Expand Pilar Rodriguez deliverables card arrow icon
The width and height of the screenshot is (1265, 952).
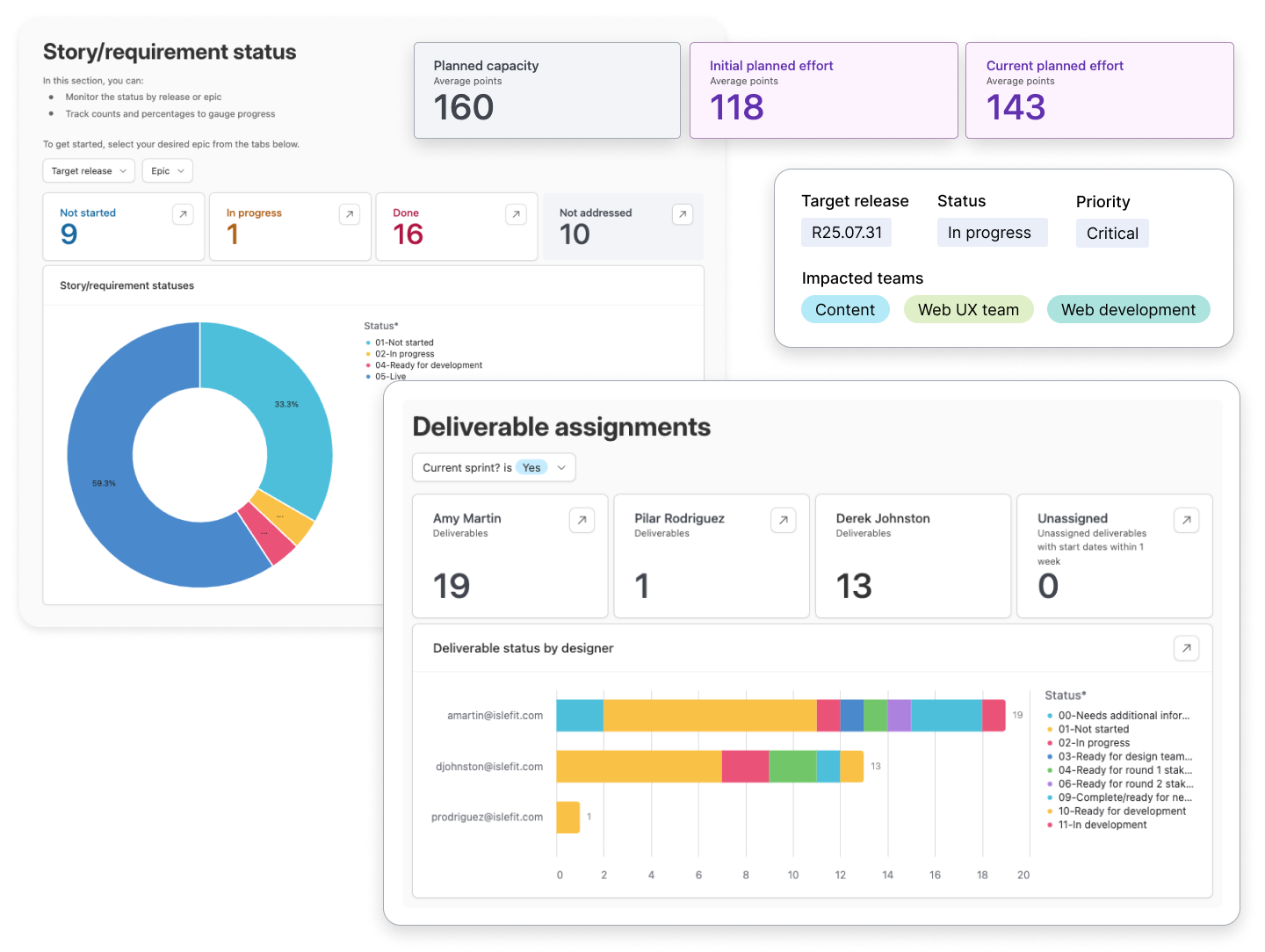(x=784, y=520)
